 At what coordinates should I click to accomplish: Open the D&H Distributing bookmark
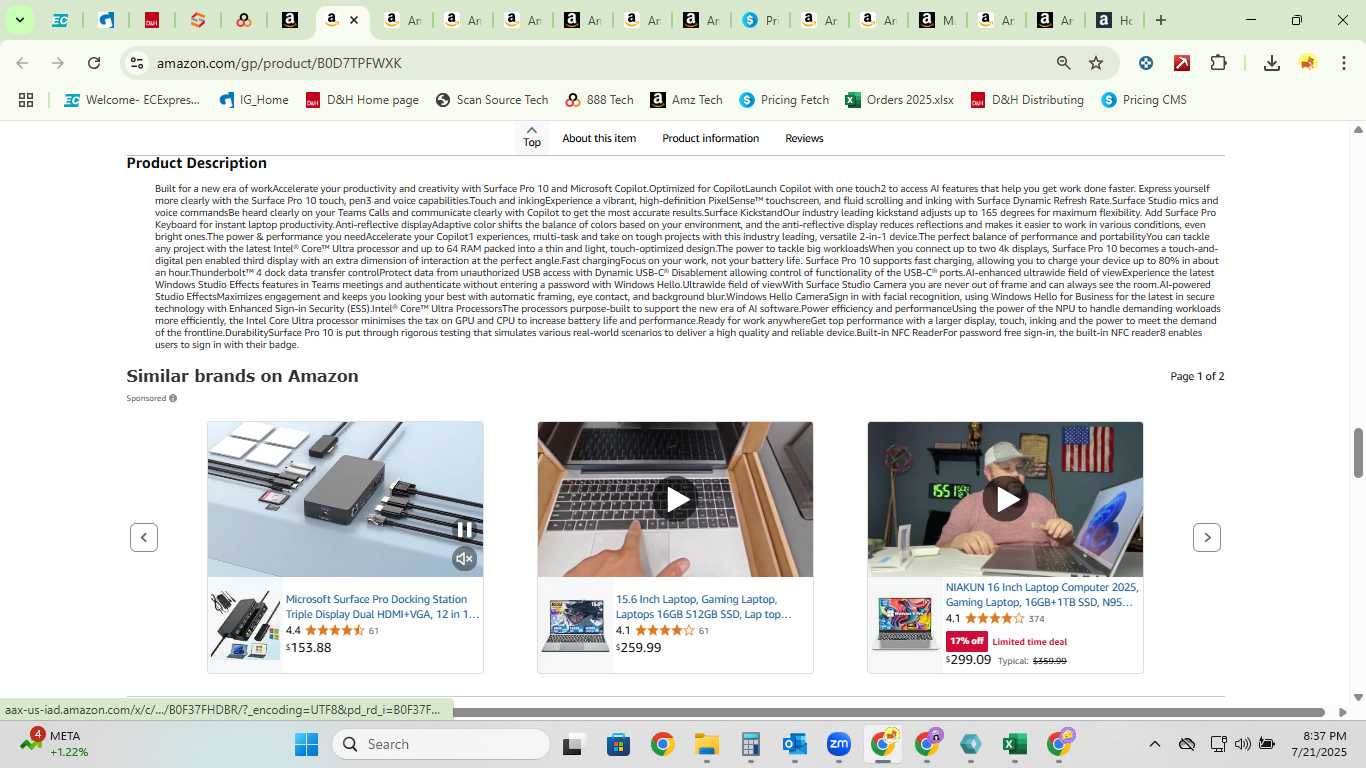1026,100
